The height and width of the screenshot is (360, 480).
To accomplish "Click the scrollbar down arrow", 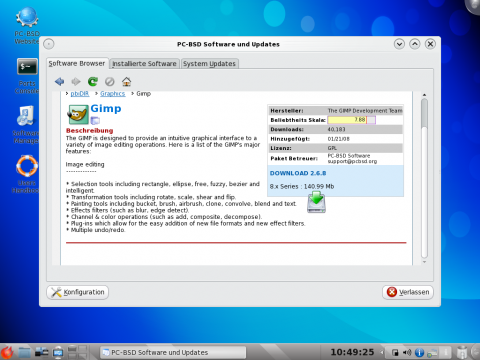I will tap(424, 262).
